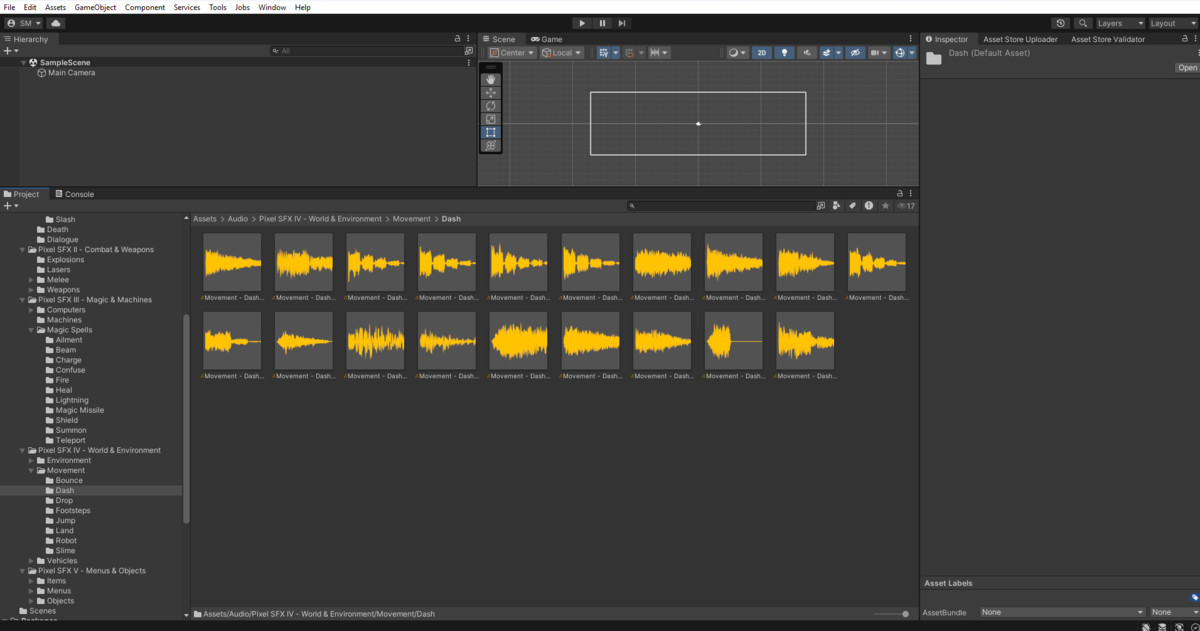Switch to the Console tab
Image resolution: width=1200 pixels, height=631 pixels.
[x=73, y=194]
